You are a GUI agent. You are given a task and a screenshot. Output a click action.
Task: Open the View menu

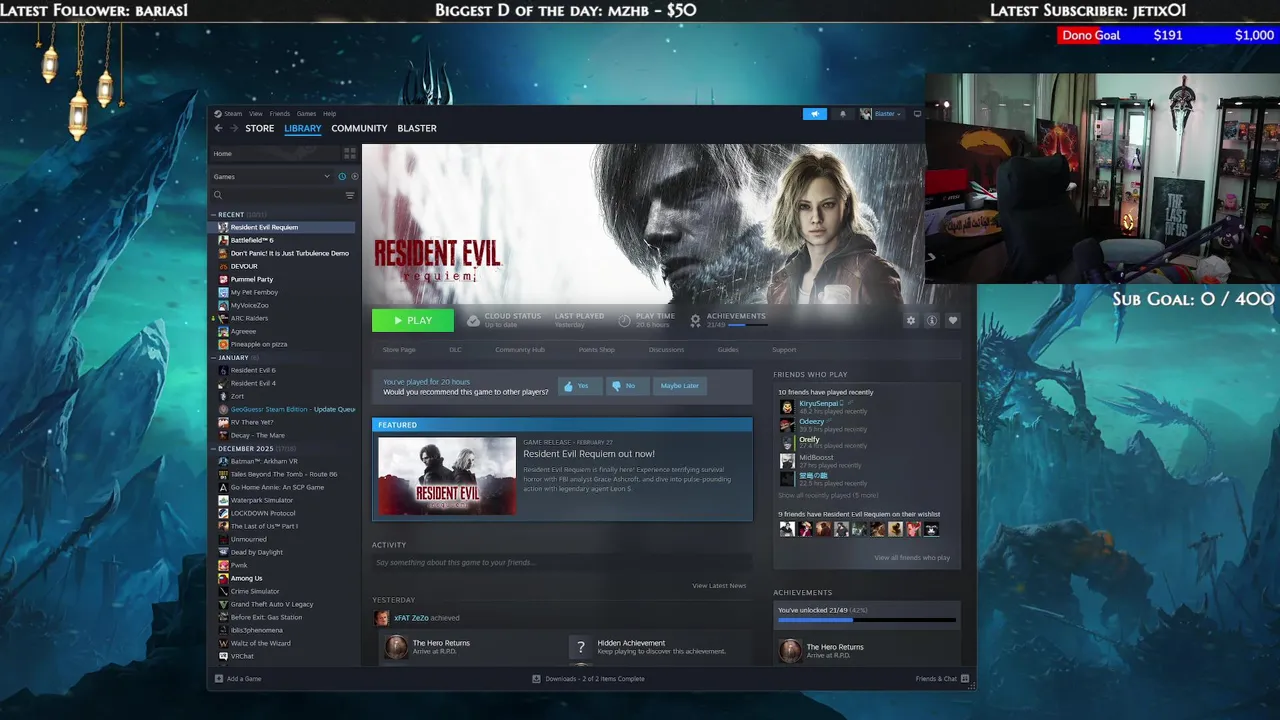(256, 114)
